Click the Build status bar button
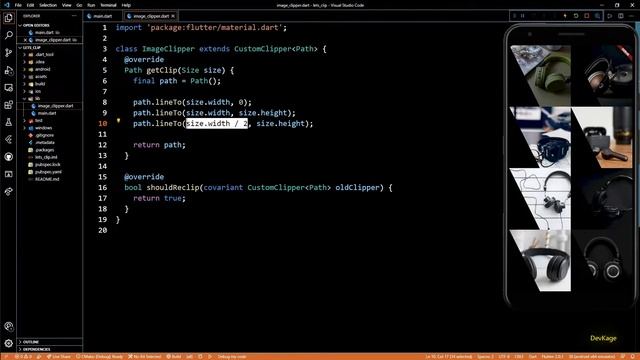Image resolution: width=640 pixels, height=360 pixels. coord(174,357)
